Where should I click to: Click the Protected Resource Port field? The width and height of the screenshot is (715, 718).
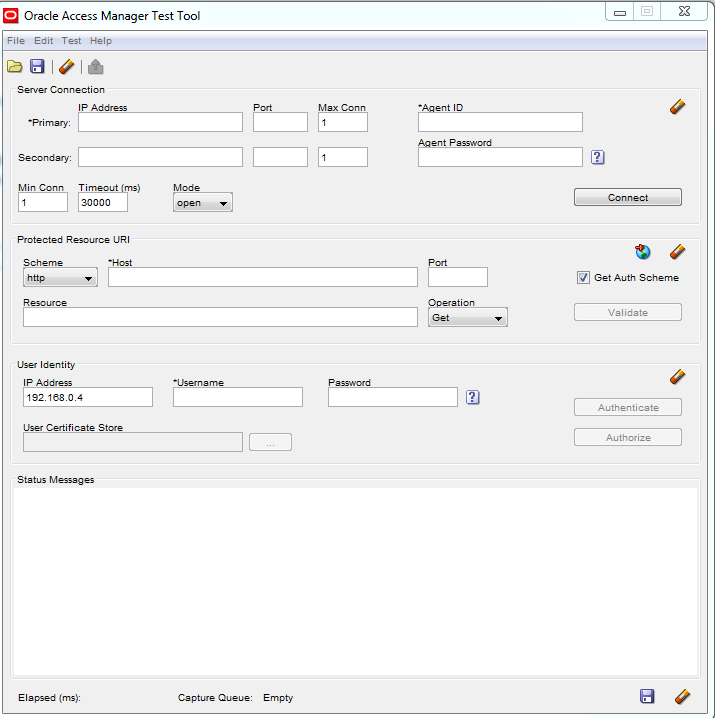coord(458,277)
